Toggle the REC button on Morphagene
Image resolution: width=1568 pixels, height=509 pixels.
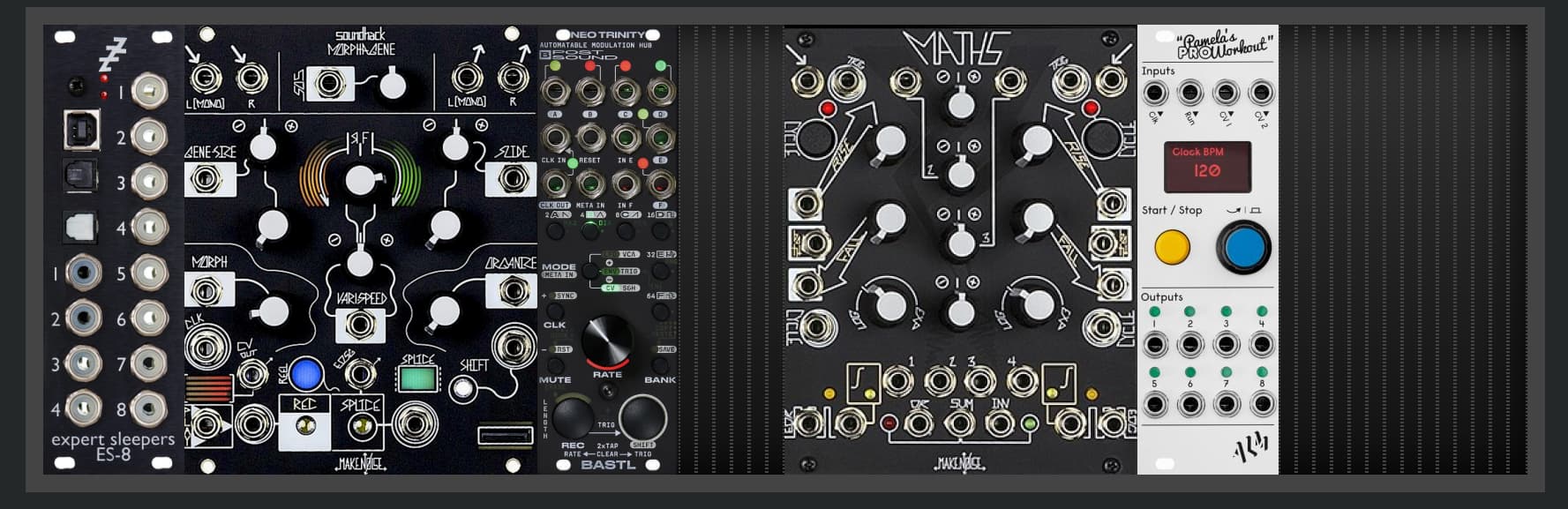coord(305,374)
